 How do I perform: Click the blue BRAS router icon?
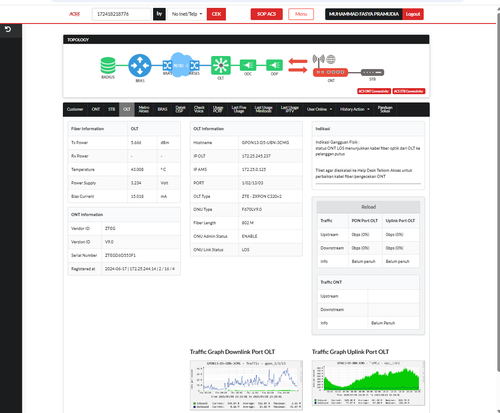(x=140, y=66)
